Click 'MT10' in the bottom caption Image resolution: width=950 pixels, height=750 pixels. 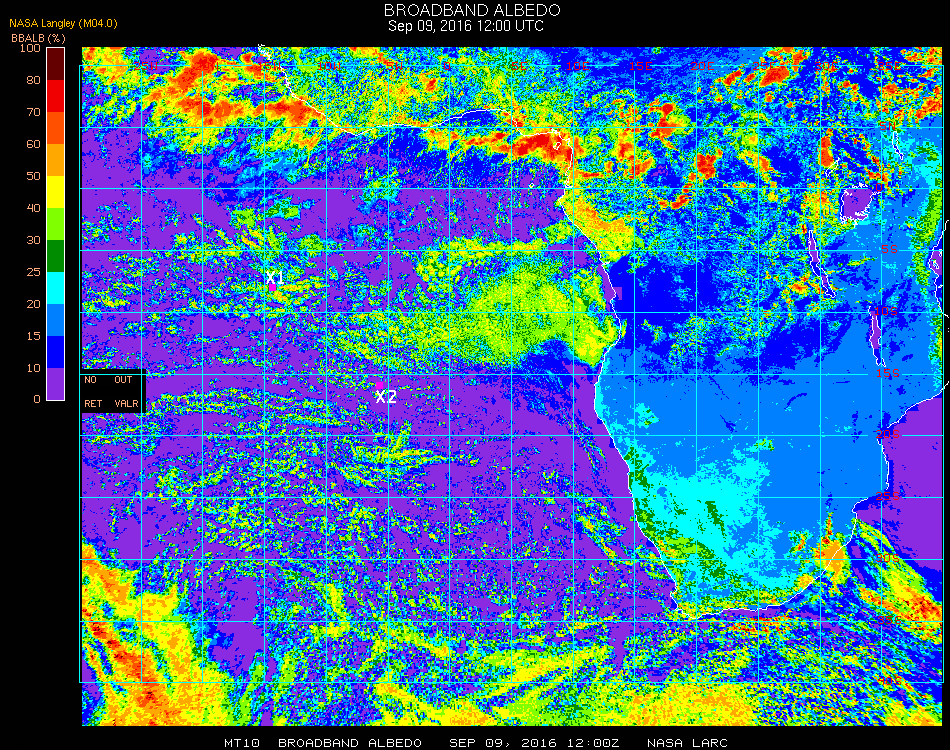242,743
